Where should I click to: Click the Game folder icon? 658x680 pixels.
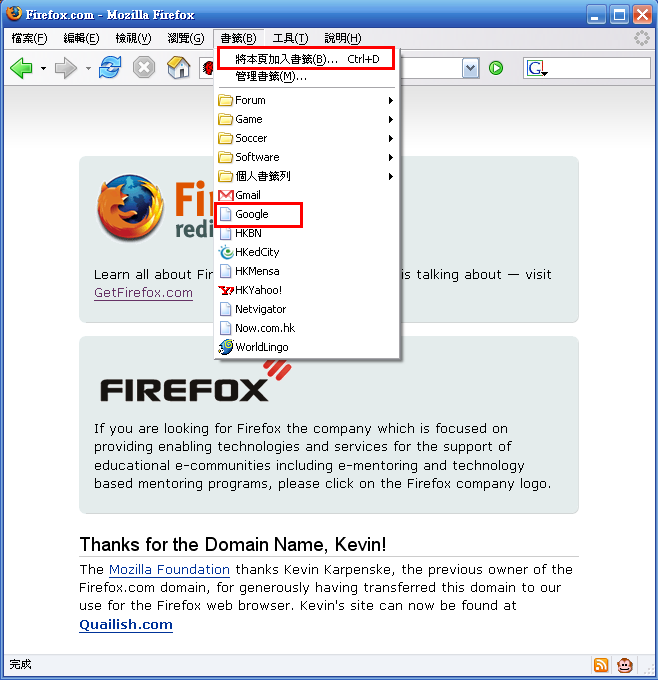pos(226,119)
